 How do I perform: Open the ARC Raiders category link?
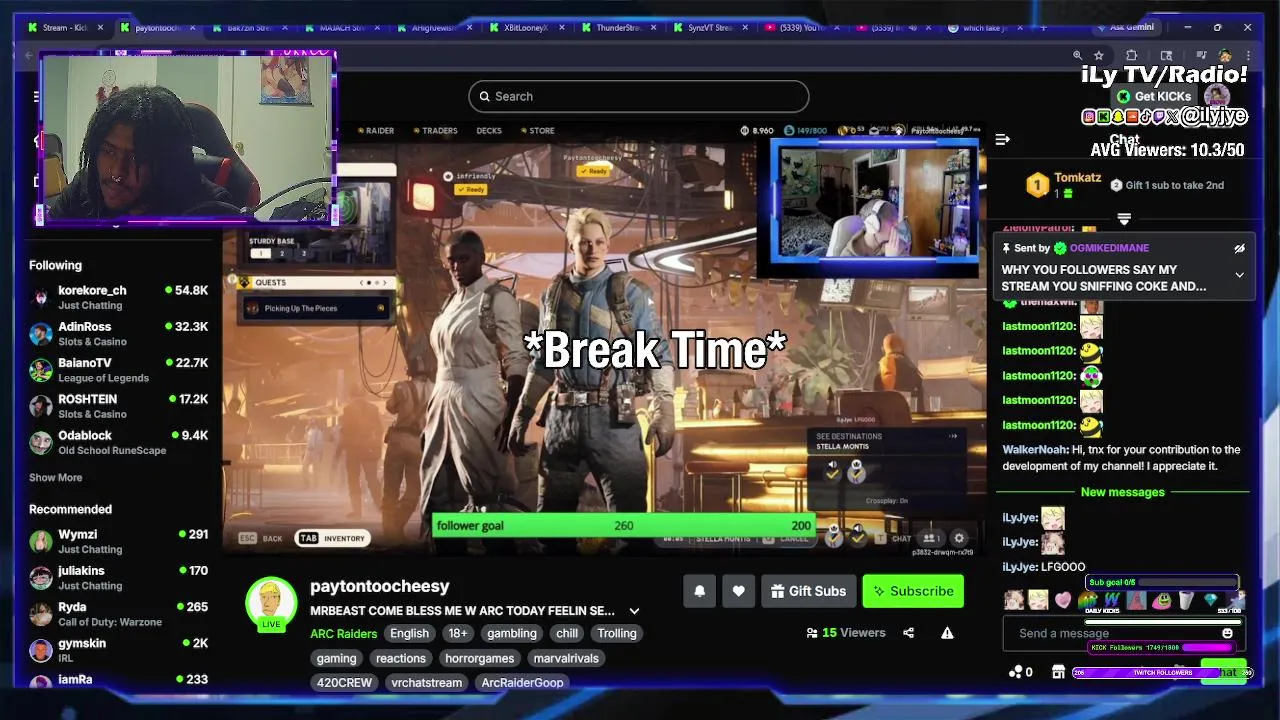343,633
